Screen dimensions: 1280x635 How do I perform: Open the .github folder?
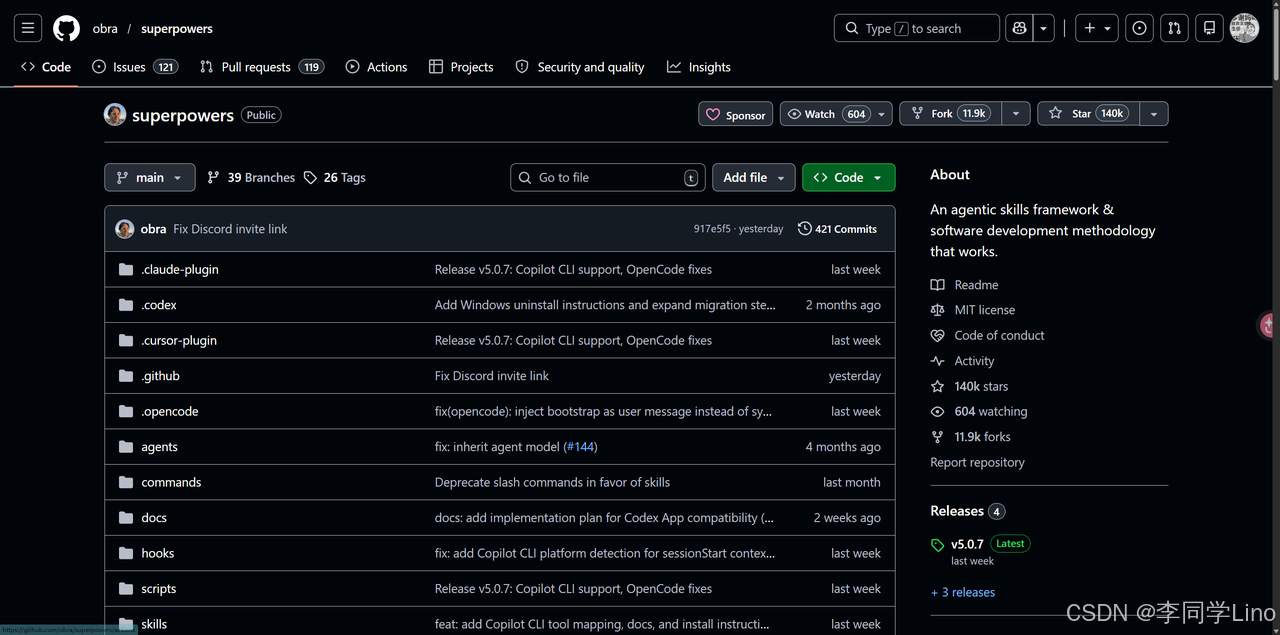[x=161, y=376]
